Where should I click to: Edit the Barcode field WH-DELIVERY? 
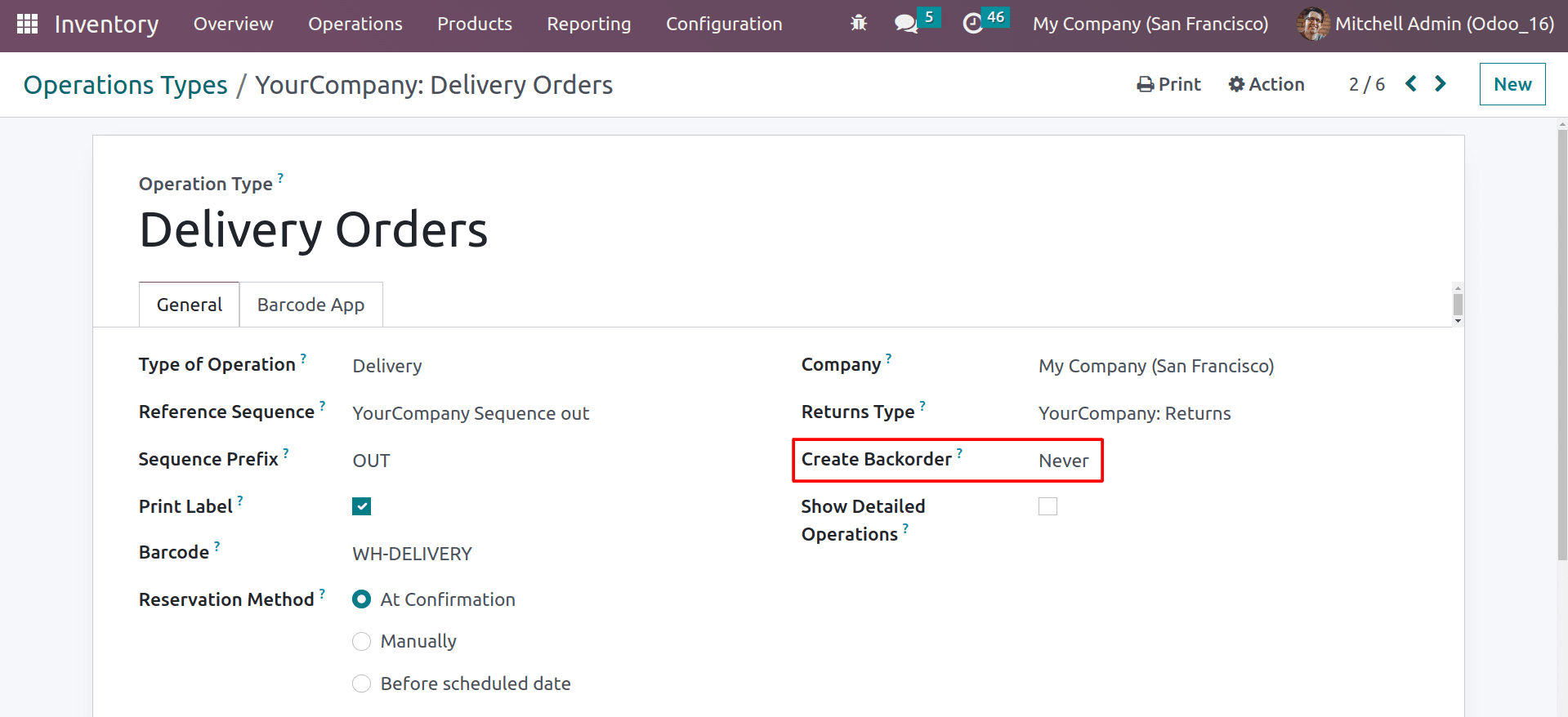(413, 554)
